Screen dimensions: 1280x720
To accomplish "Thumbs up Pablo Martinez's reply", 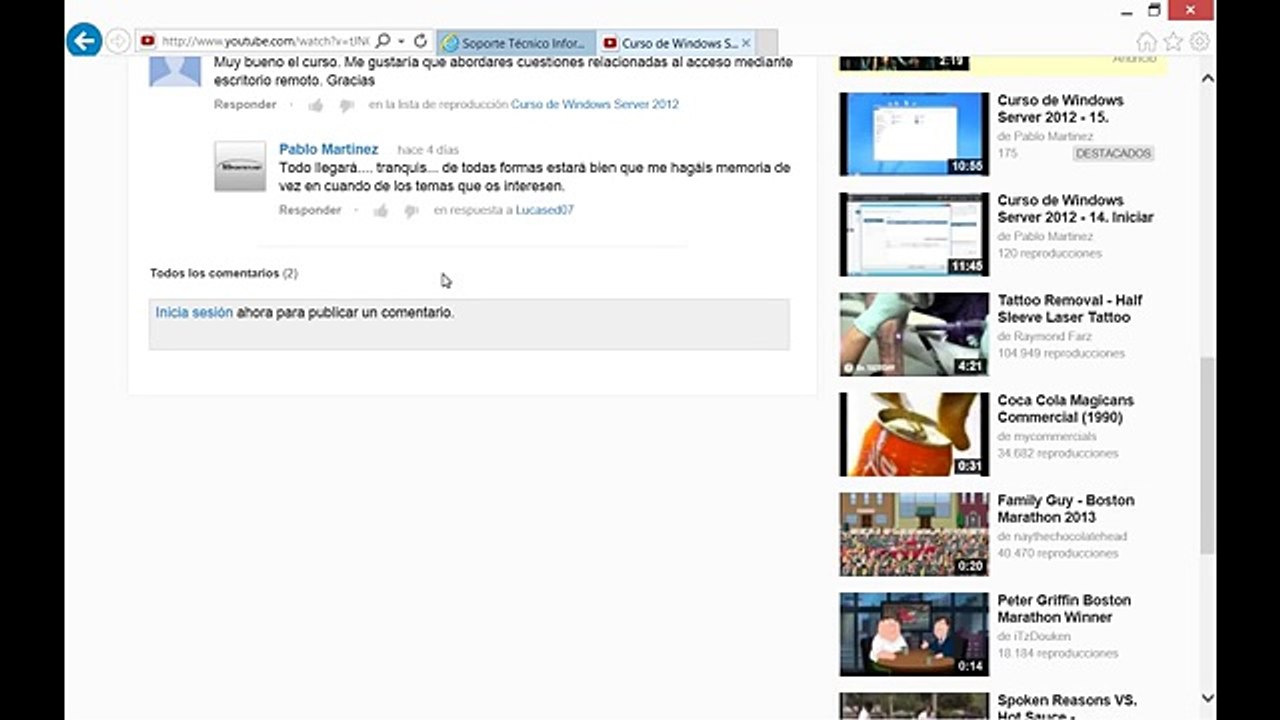I will [x=381, y=211].
